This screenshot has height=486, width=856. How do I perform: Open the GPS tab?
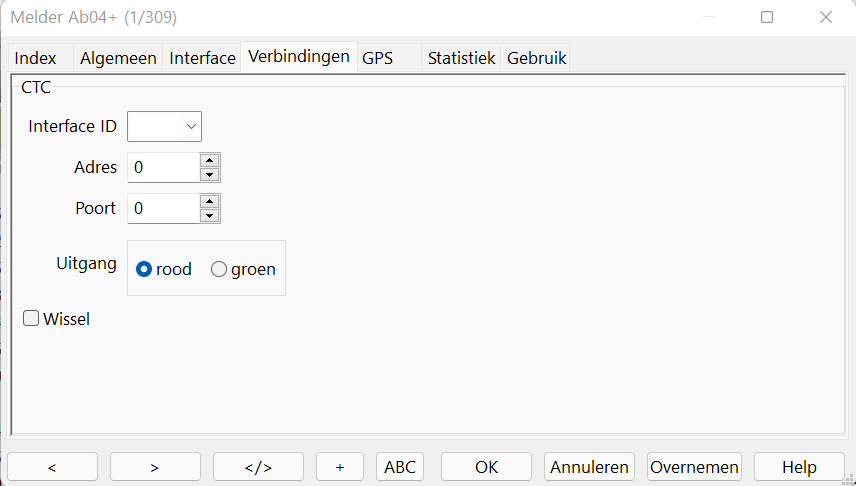point(378,58)
